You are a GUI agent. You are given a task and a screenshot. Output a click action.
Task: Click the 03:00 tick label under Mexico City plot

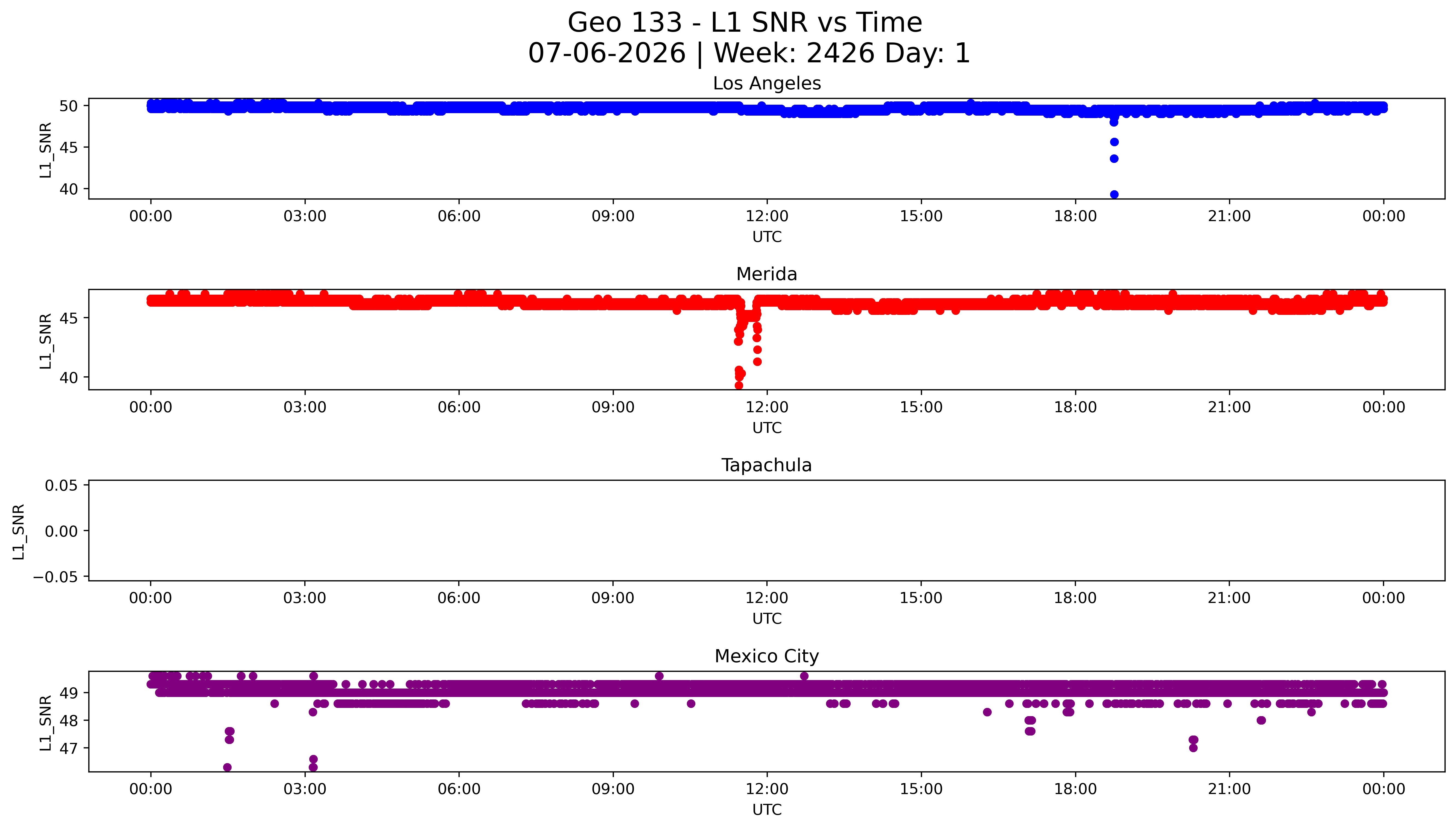pyautogui.click(x=305, y=789)
